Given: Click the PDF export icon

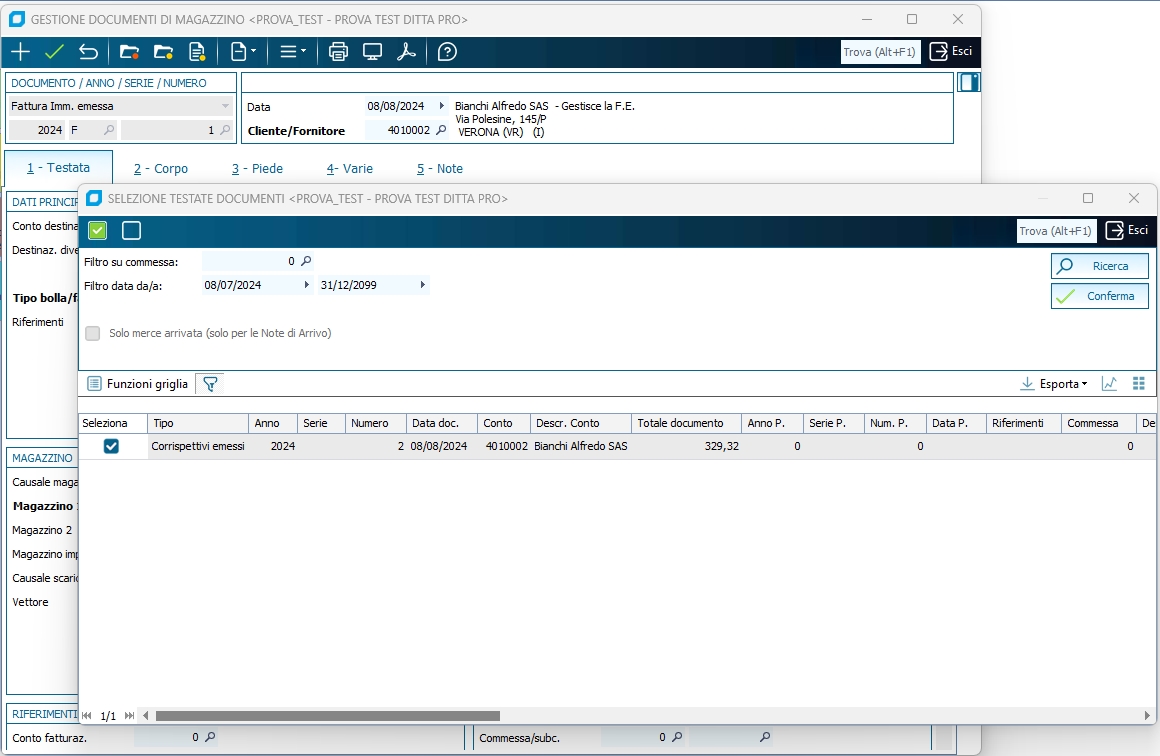Looking at the screenshot, I should click(x=406, y=52).
